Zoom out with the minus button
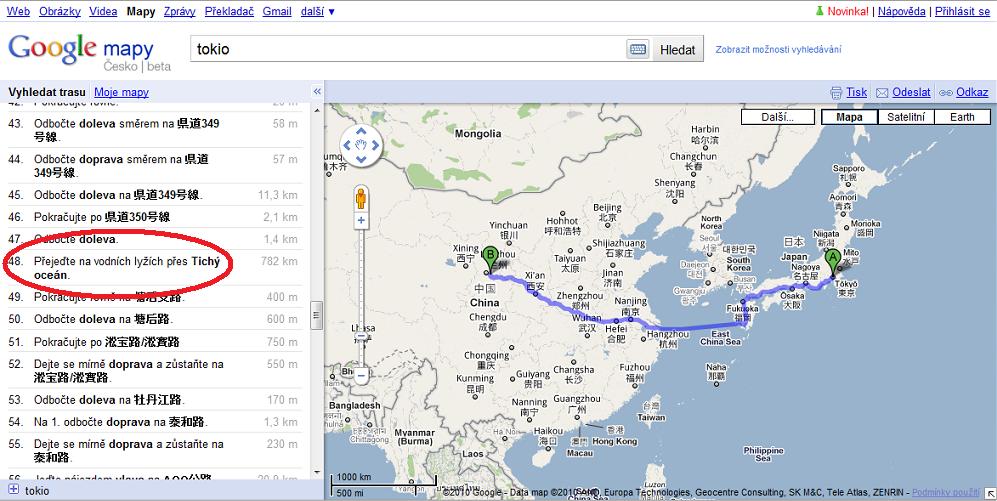 [361, 375]
